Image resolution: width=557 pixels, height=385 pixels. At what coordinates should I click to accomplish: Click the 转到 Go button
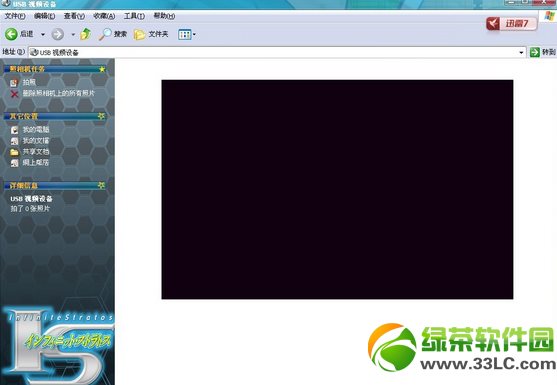542,52
